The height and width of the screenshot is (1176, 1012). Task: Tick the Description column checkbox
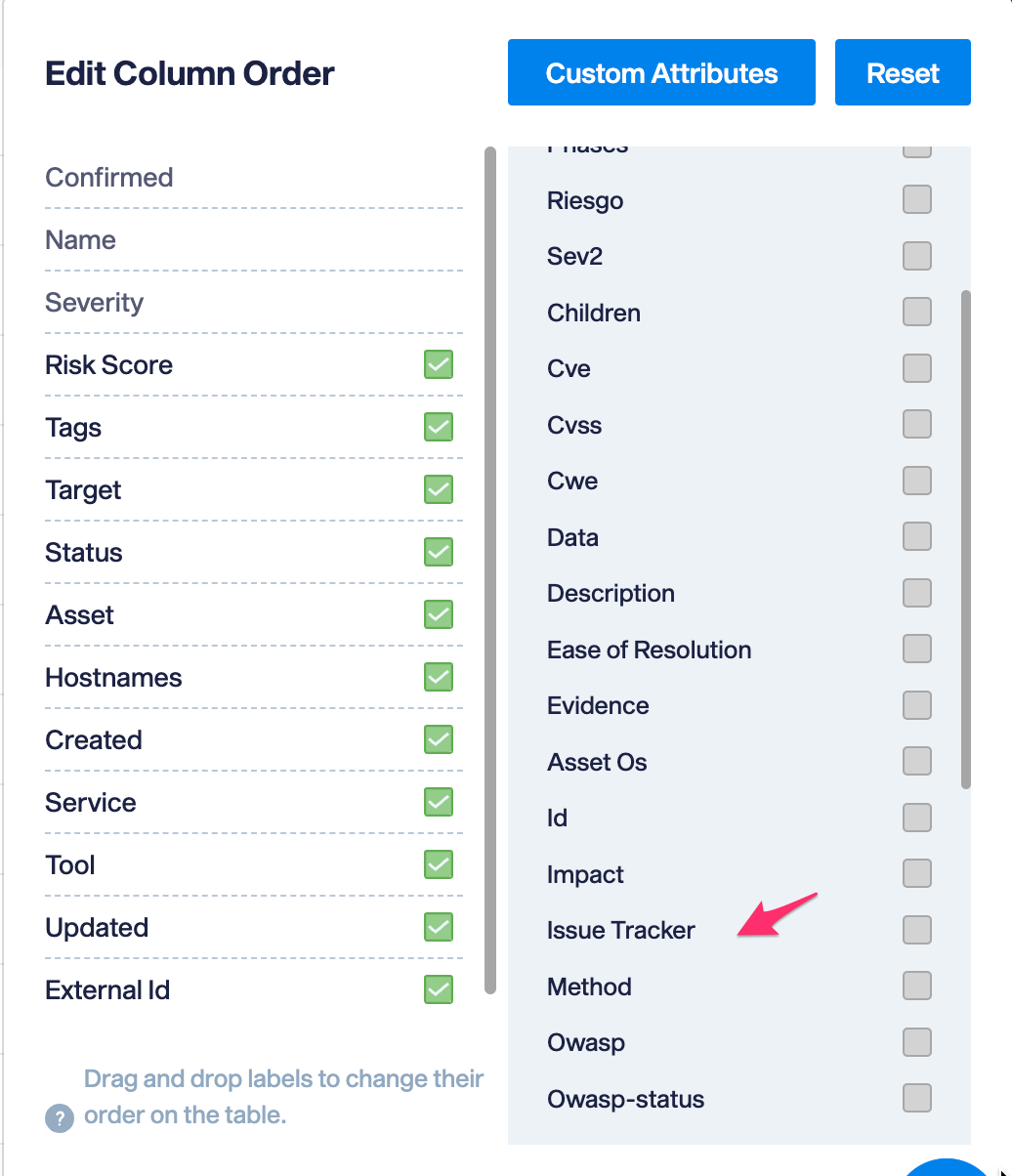click(917, 593)
